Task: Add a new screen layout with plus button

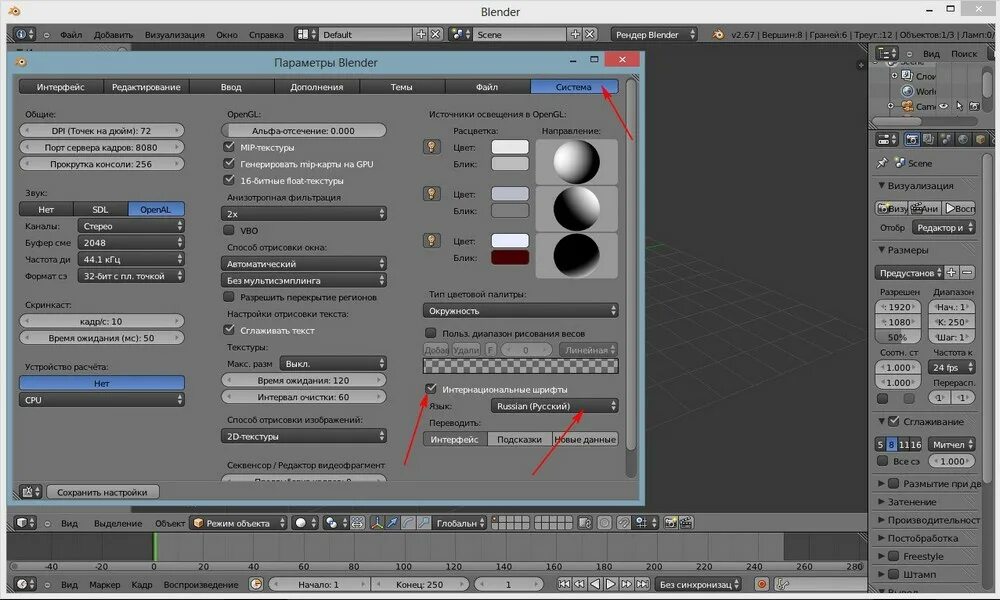Action: [421, 34]
